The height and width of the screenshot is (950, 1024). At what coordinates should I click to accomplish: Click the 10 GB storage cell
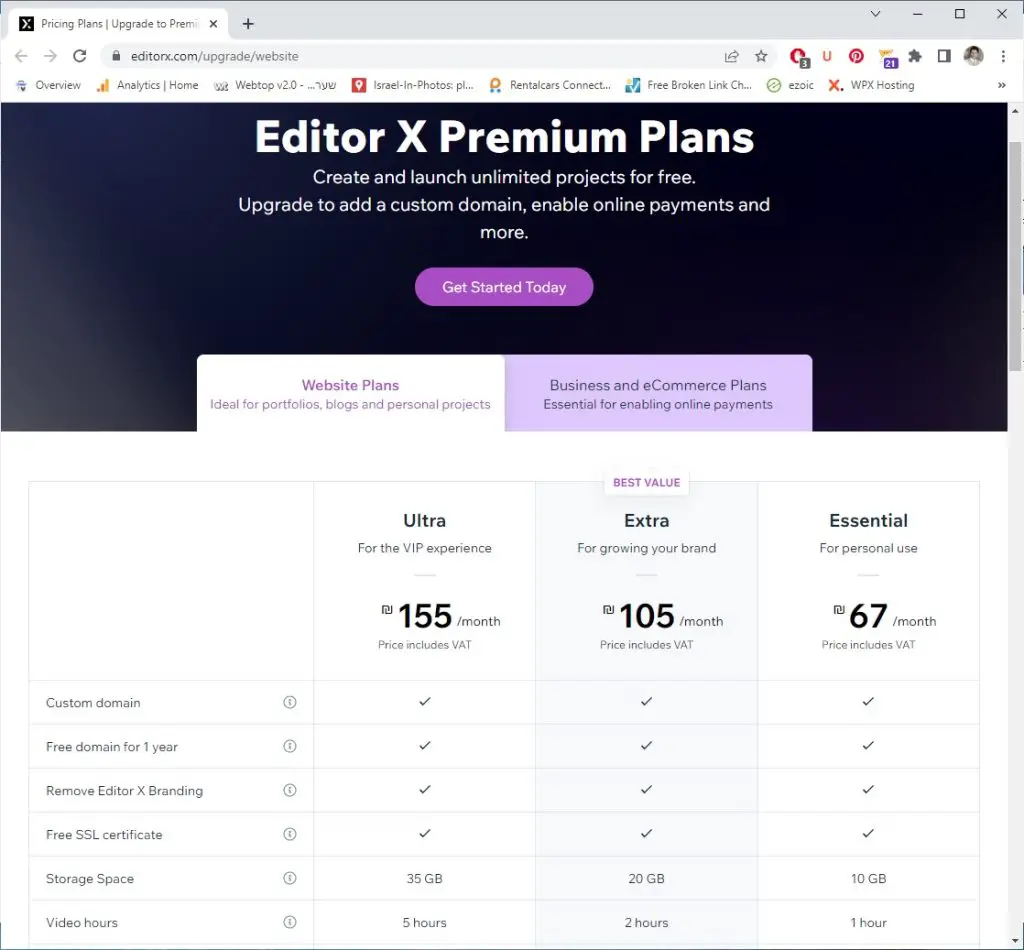pos(869,879)
